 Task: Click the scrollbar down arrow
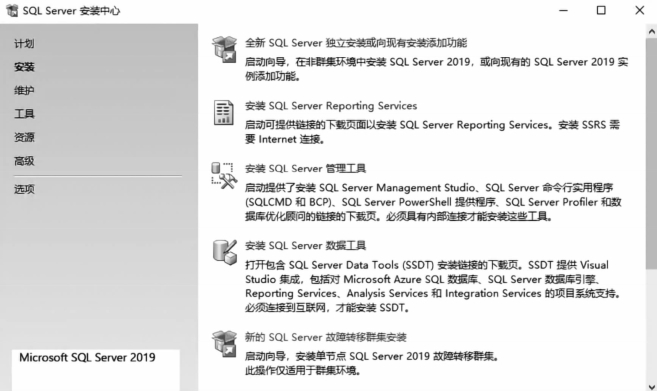click(651, 386)
